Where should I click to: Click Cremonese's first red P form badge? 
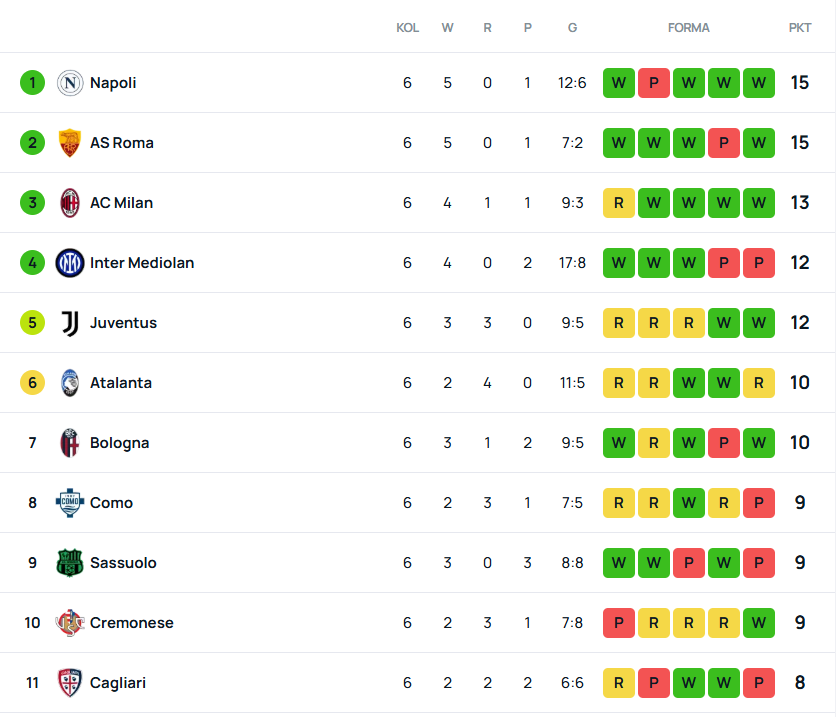tap(619, 623)
